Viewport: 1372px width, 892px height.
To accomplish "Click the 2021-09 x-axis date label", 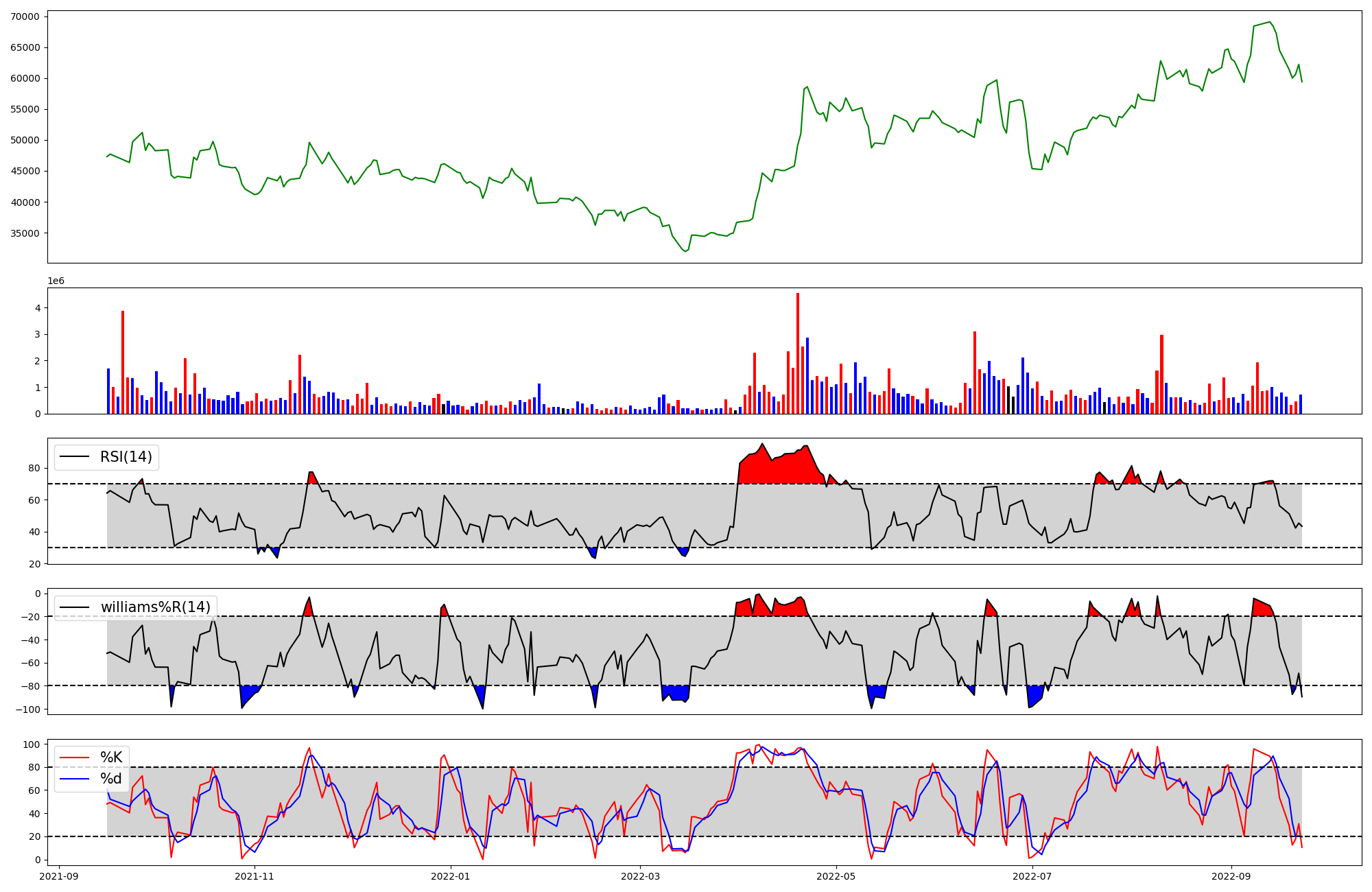I will (x=59, y=876).
